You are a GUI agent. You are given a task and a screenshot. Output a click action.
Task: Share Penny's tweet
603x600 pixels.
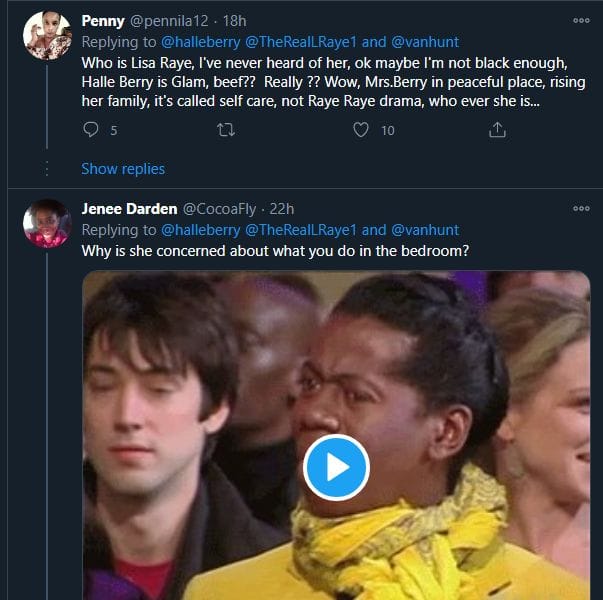tap(497, 129)
